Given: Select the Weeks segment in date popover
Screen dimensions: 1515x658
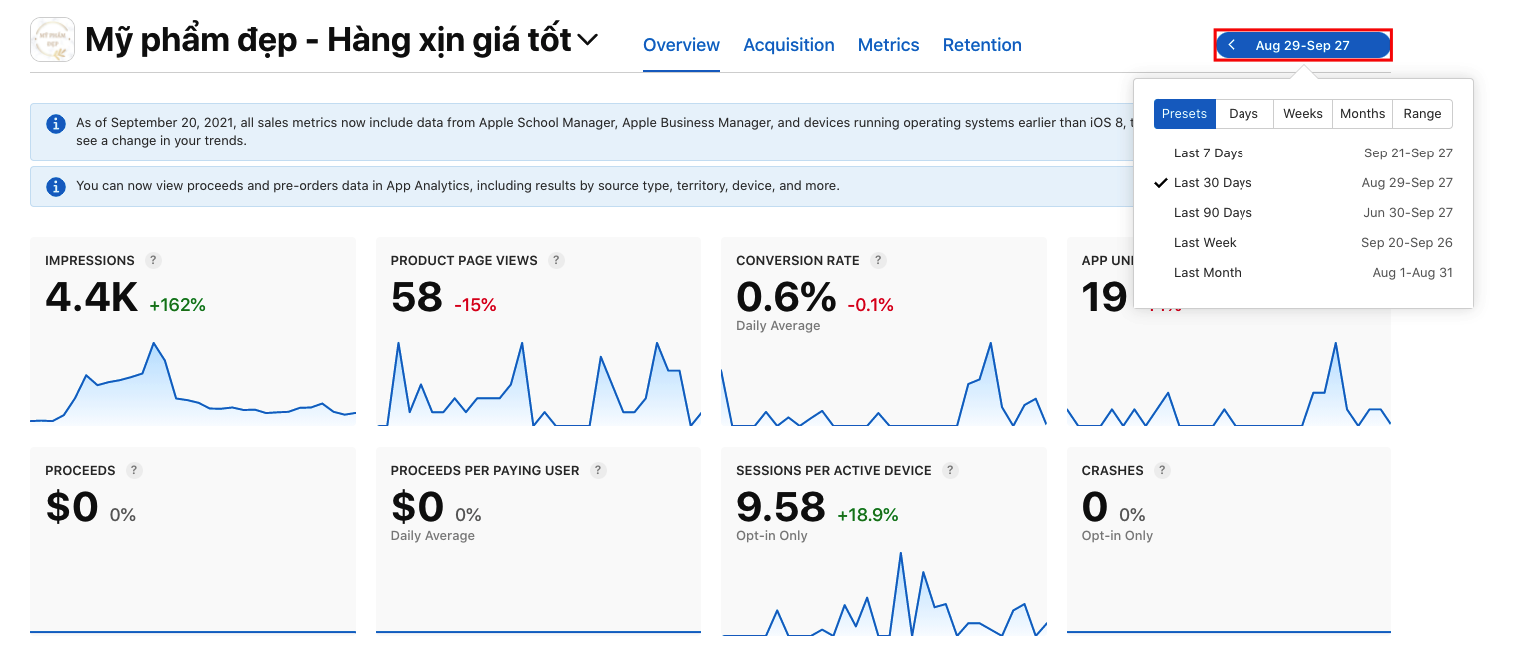Looking at the screenshot, I should click(x=1302, y=114).
